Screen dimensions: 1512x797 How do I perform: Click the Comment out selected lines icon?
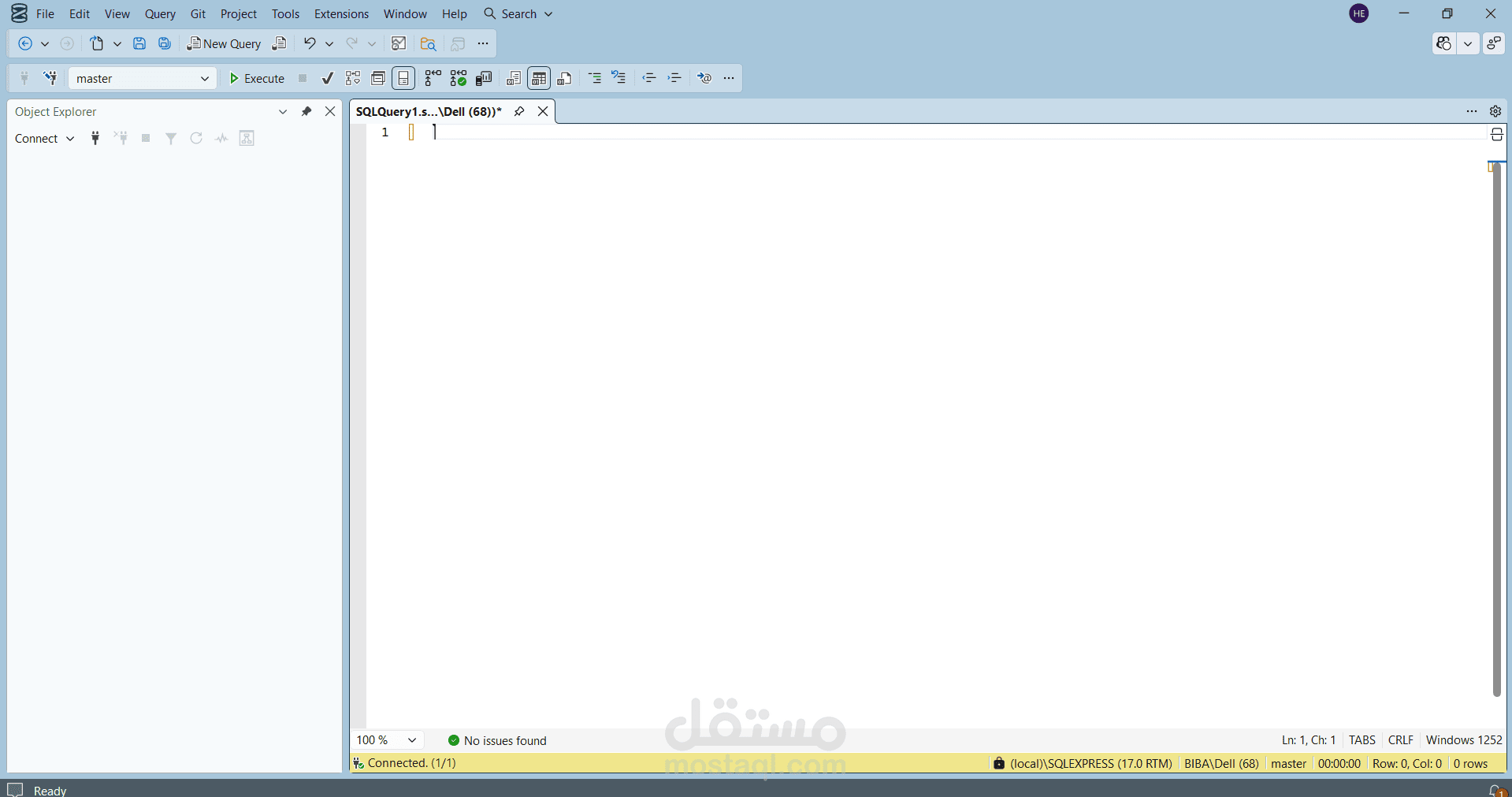pyautogui.click(x=595, y=78)
